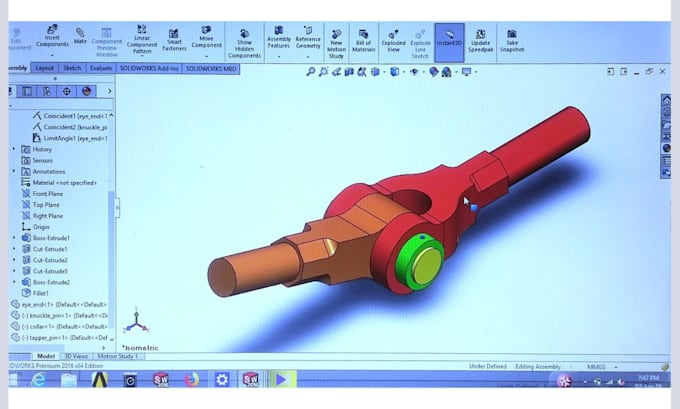Image resolution: width=680 pixels, height=409 pixels.
Task: Switch to the Sketch tab
Action: tap(72, 69)
